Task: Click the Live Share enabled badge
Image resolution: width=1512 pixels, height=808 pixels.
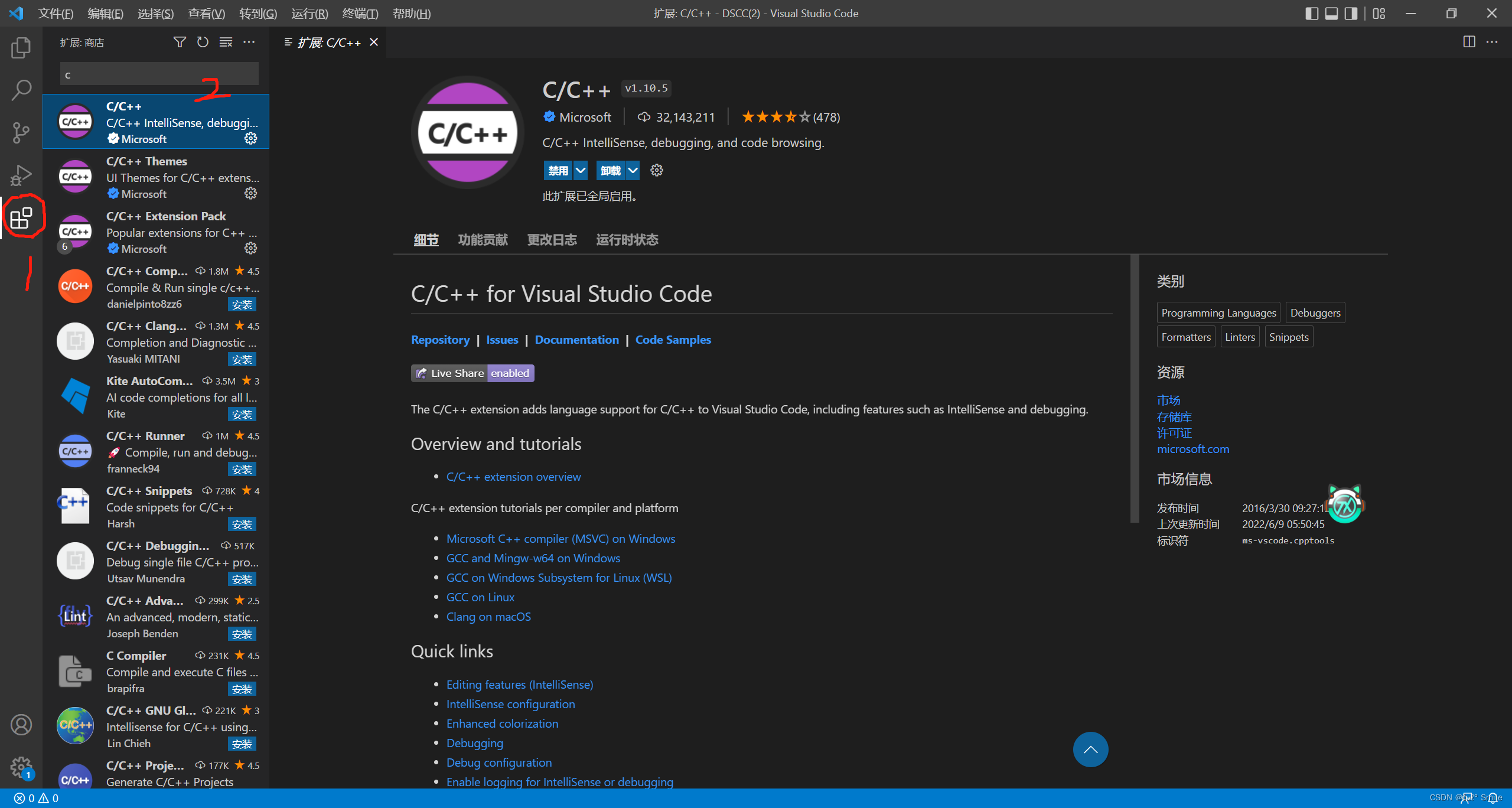Action: pyautogui.click(x=472, y=373)
